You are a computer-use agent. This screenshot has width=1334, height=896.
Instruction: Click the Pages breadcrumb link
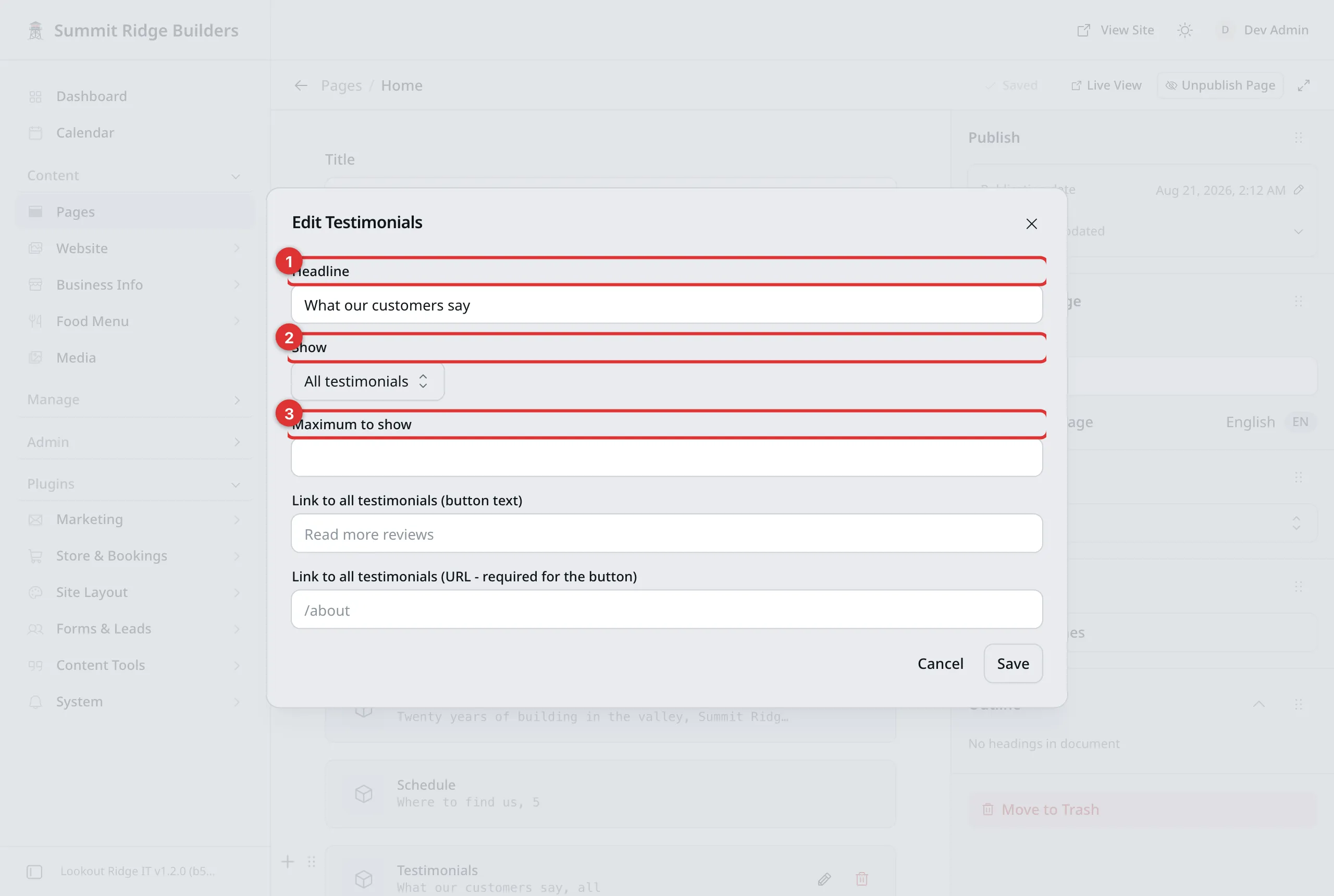pyautogui.click(x=341, y=85)
